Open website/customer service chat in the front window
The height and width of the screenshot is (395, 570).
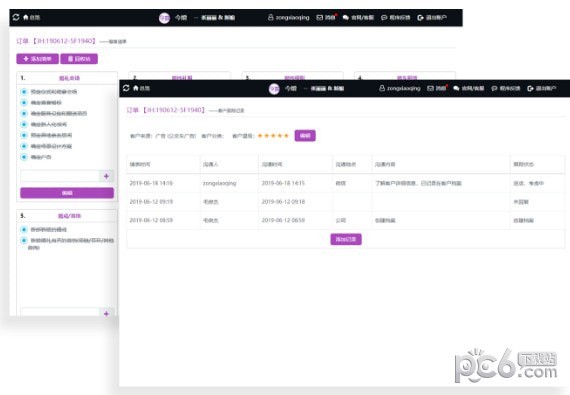click(x=469, y=88)
